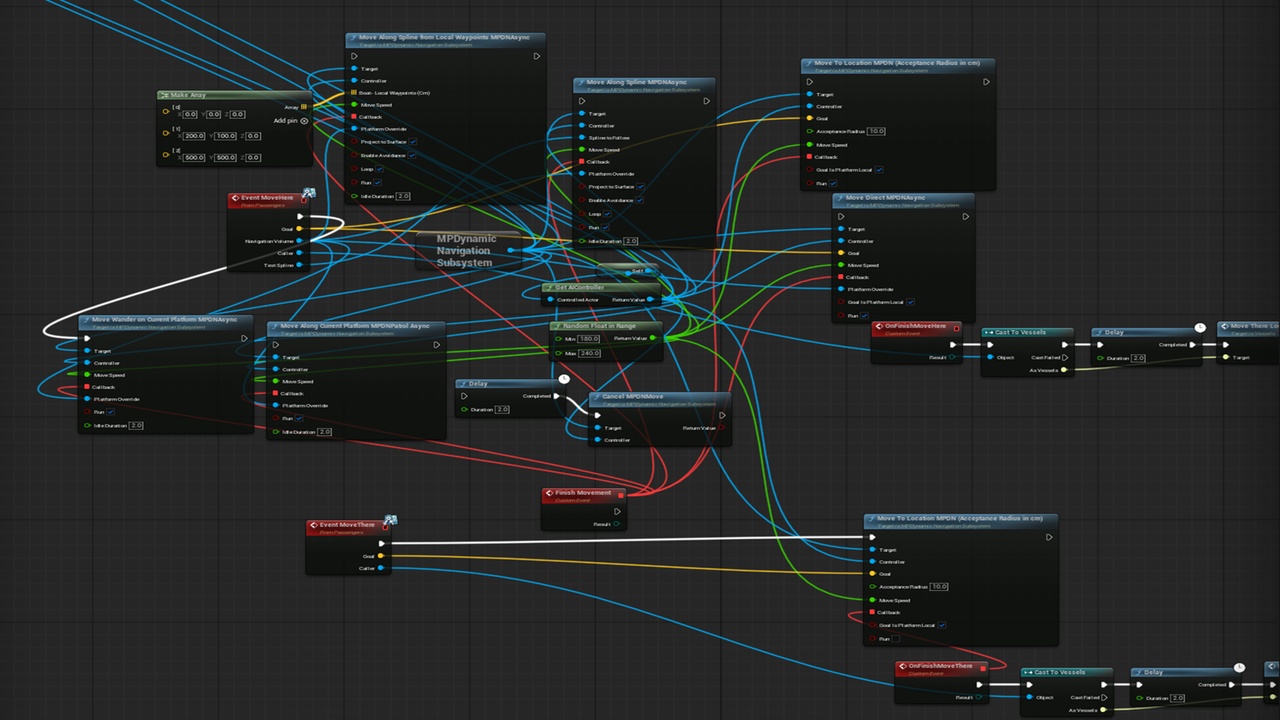The image size is (1280, 720).
Task: Click the red delegate pin on Finish Movement
Action: pyautogui.click(x=621, y=494)
